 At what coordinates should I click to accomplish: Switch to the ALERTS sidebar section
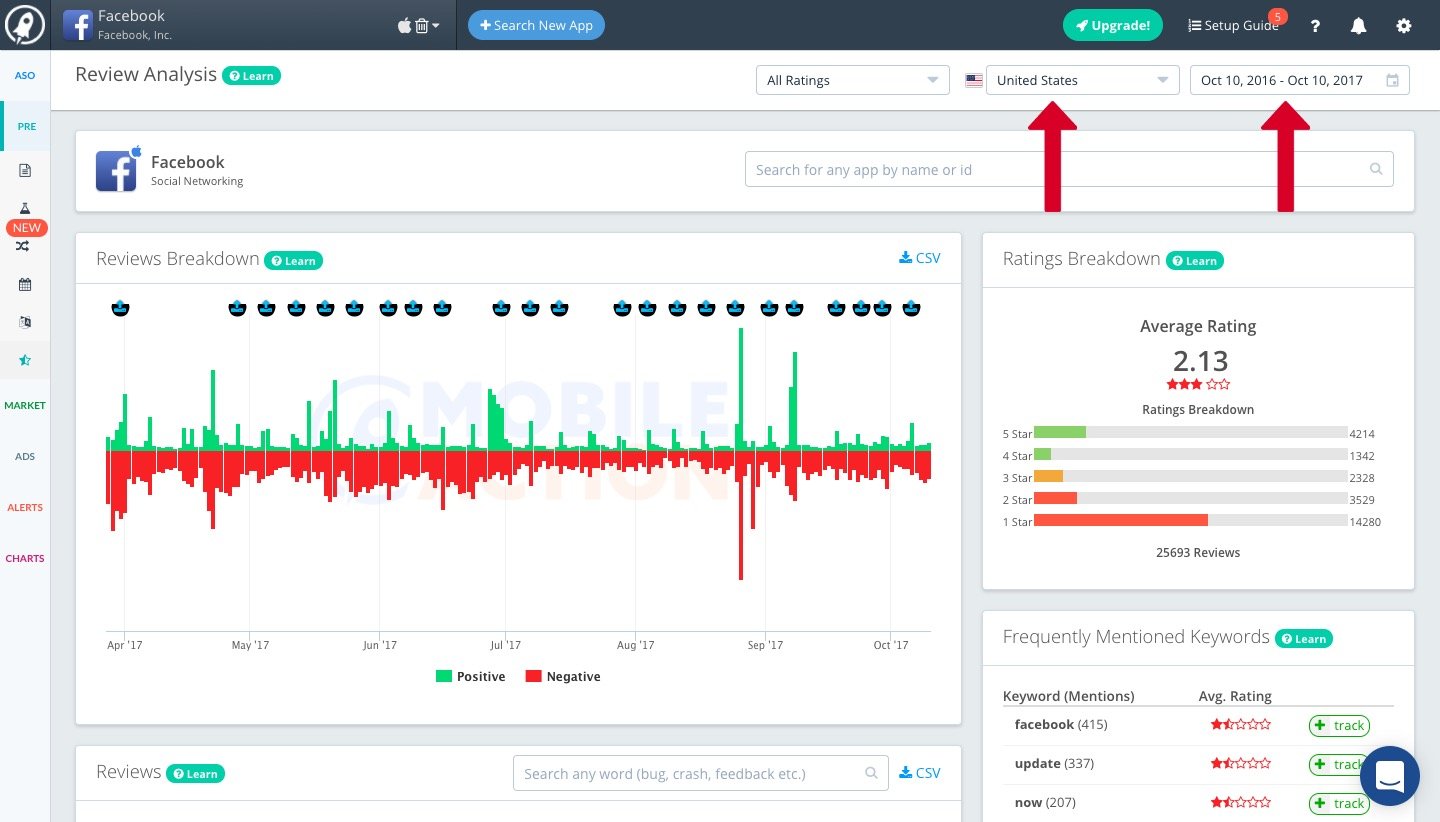(x=25, y=508)
